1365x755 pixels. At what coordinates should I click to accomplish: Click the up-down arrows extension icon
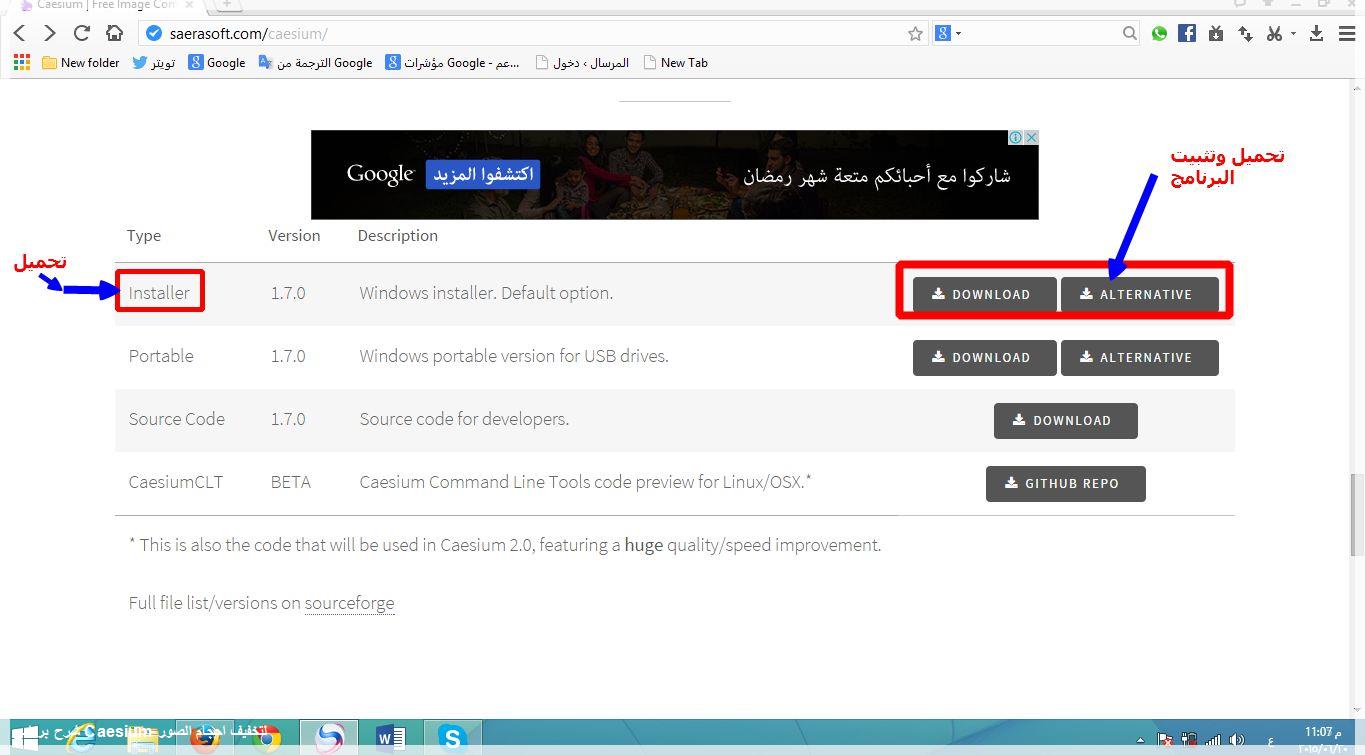tap(1245, 33)
